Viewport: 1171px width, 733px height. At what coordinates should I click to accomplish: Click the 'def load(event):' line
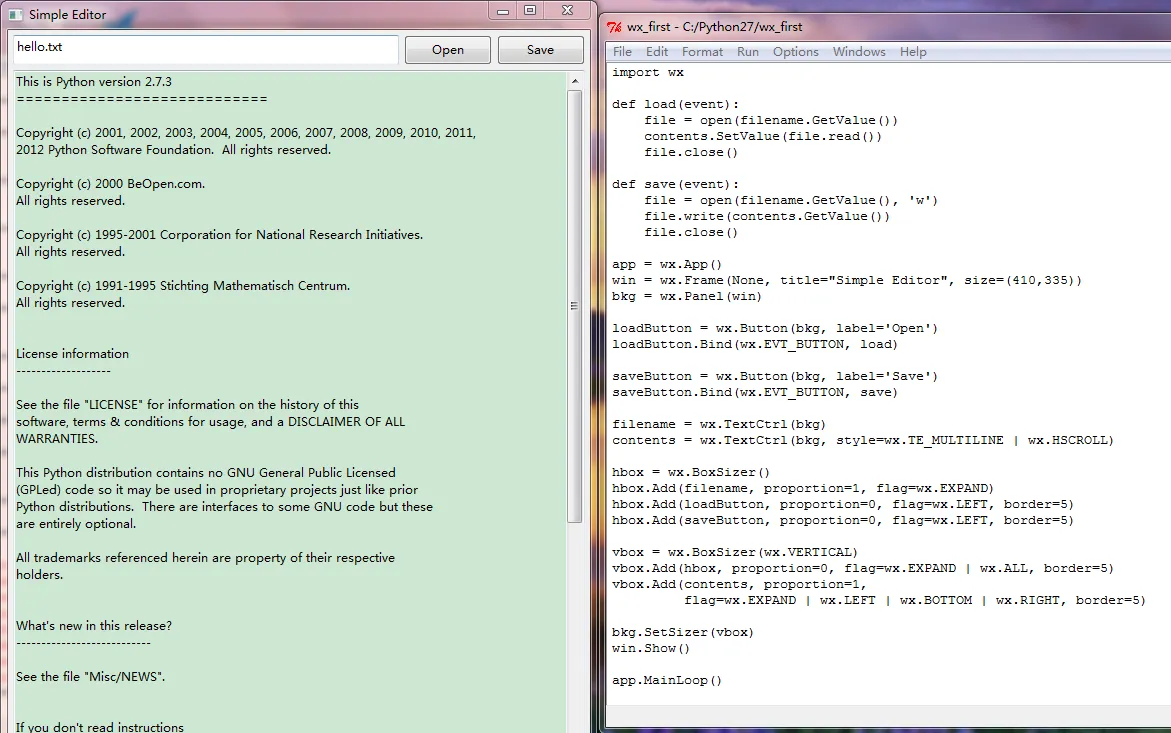(x=675, y=105)
